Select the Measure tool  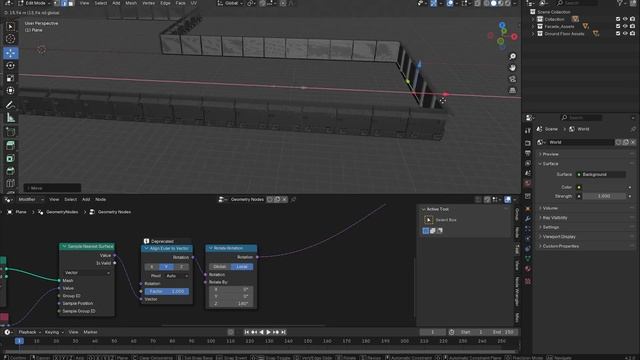click(11, 118)
